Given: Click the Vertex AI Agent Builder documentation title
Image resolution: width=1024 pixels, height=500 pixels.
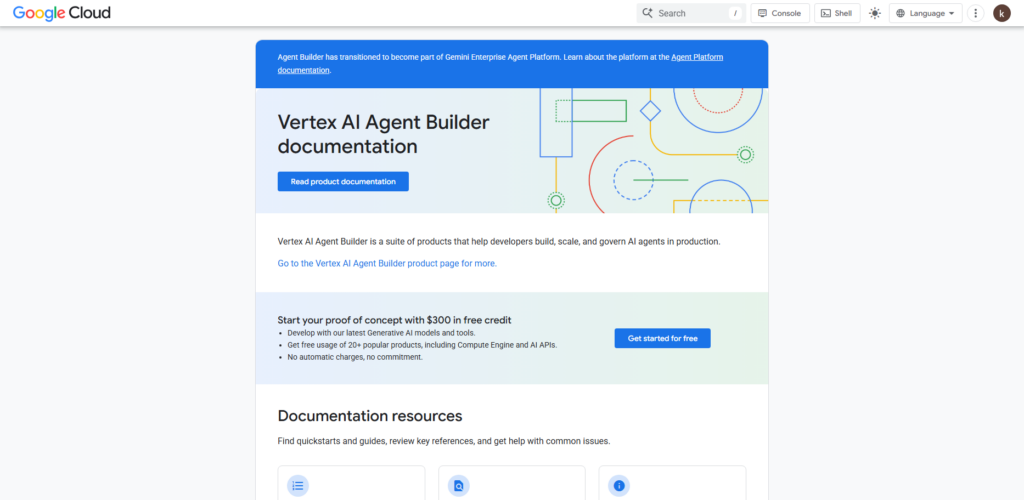Looking at the screenshot, I should pos(383,134).
